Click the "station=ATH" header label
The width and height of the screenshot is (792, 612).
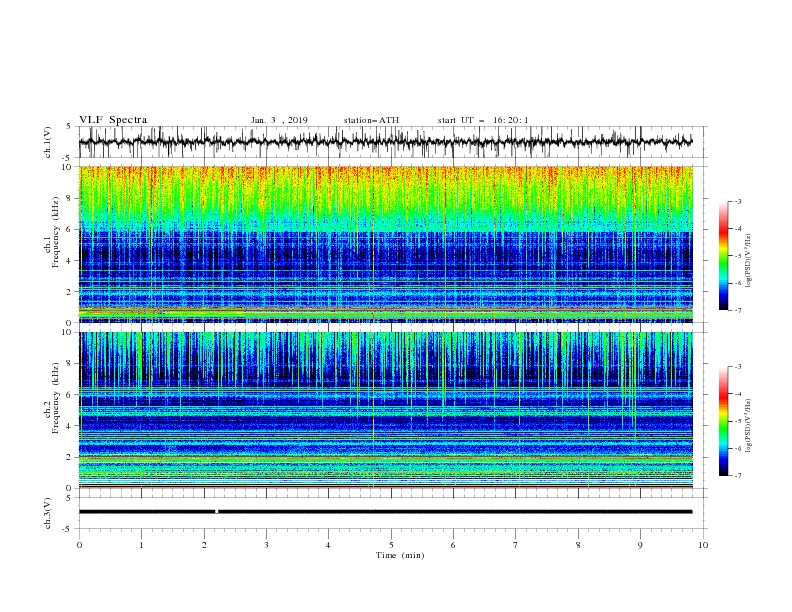371,120
